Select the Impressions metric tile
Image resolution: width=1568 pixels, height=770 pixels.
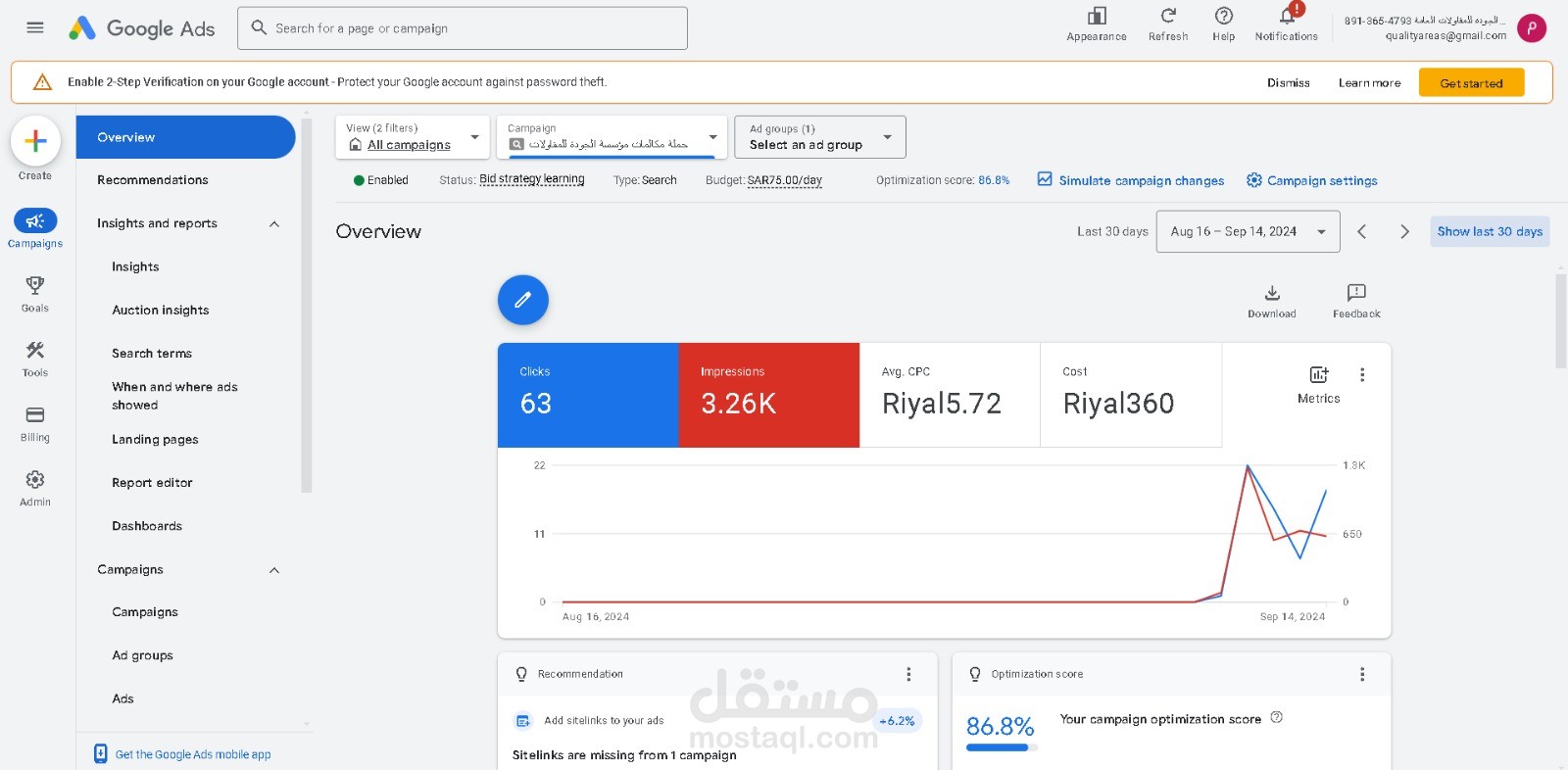pos(769,395)
